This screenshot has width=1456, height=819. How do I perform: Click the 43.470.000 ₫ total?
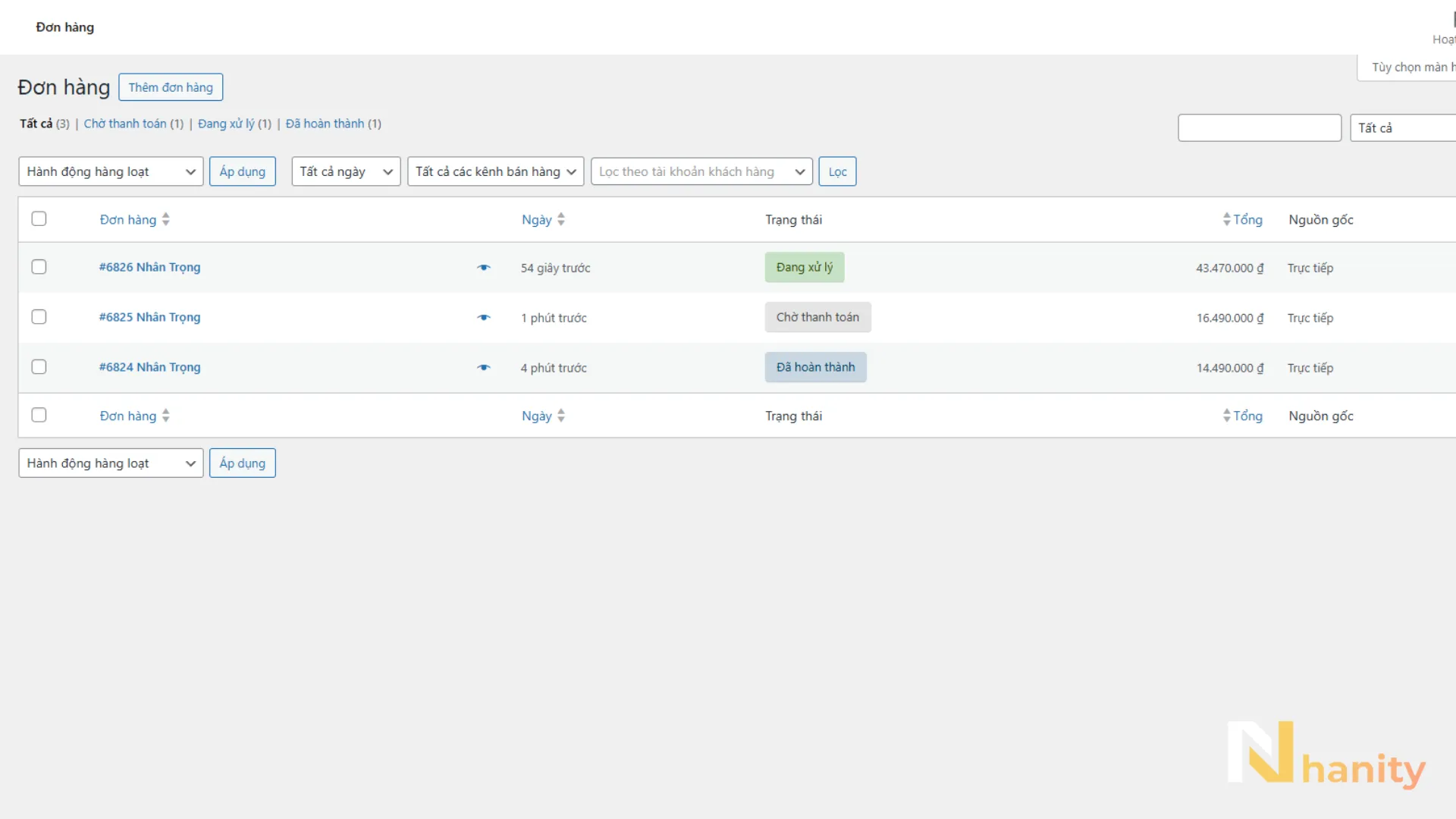[1230, 268]
